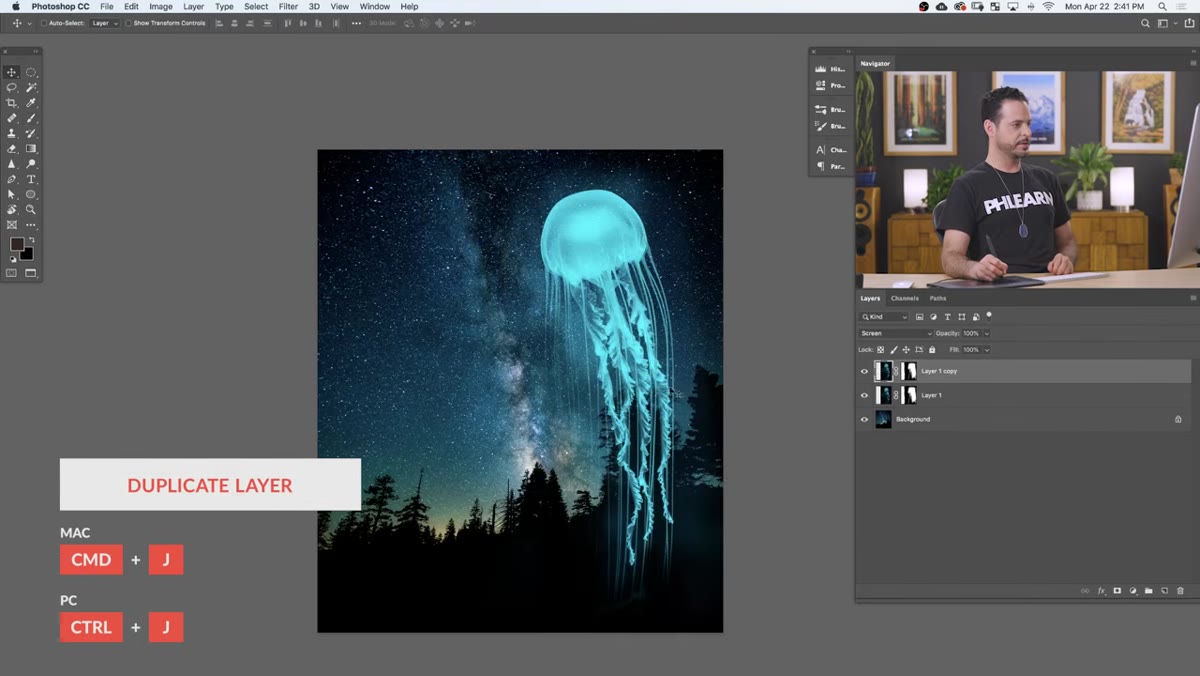Image resolution: width=1200 pixels, height=676 pixels.
Task: Open the Image menu
Action: [161, 6]
